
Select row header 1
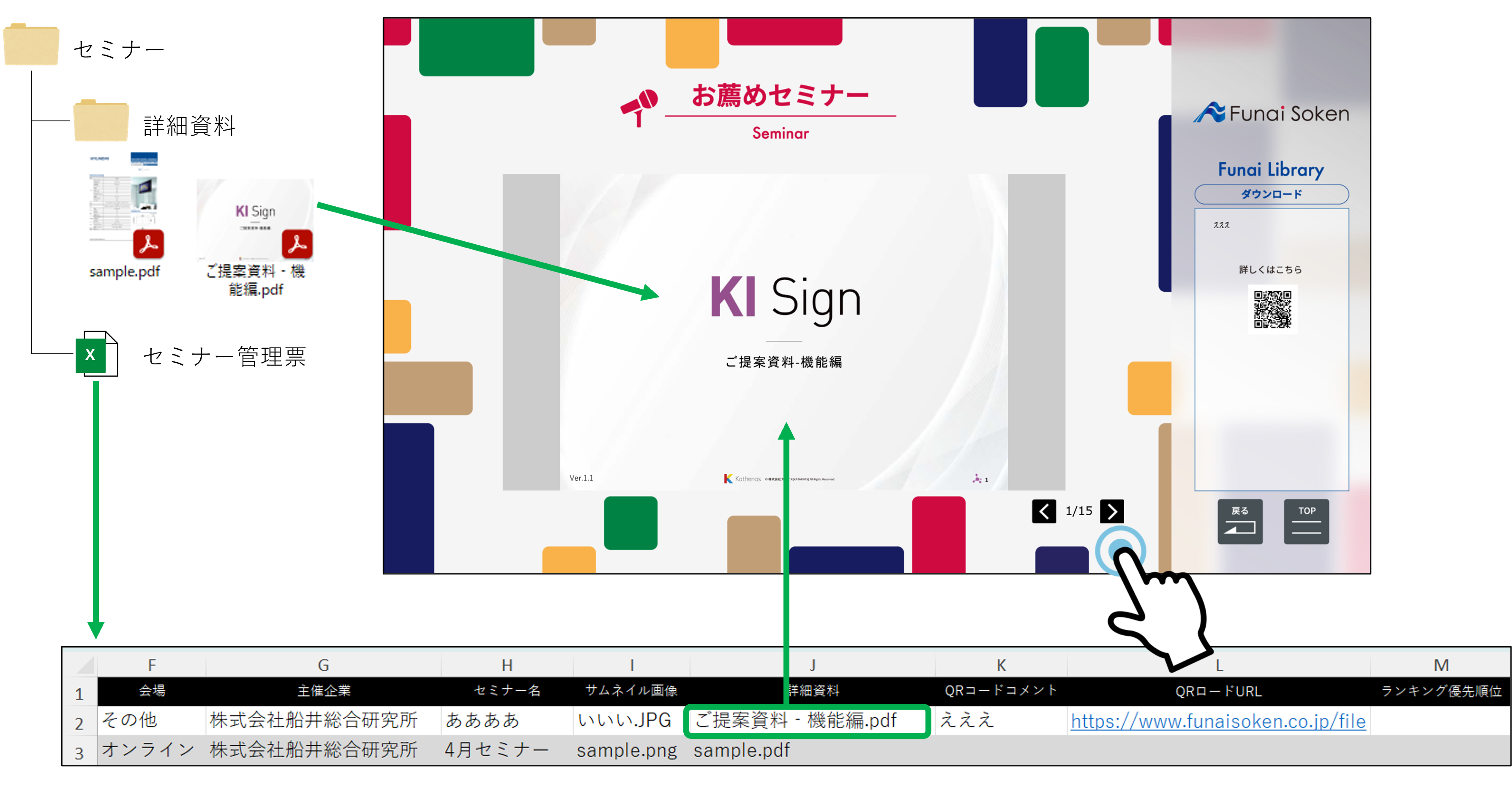pos(79,692)
